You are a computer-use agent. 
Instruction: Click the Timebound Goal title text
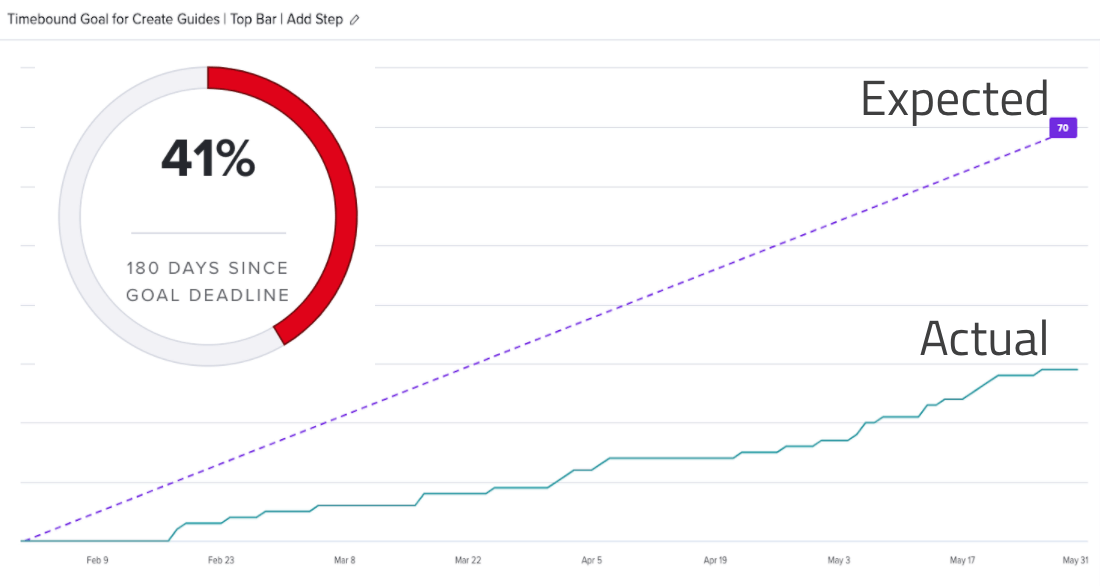coord(175,20)
